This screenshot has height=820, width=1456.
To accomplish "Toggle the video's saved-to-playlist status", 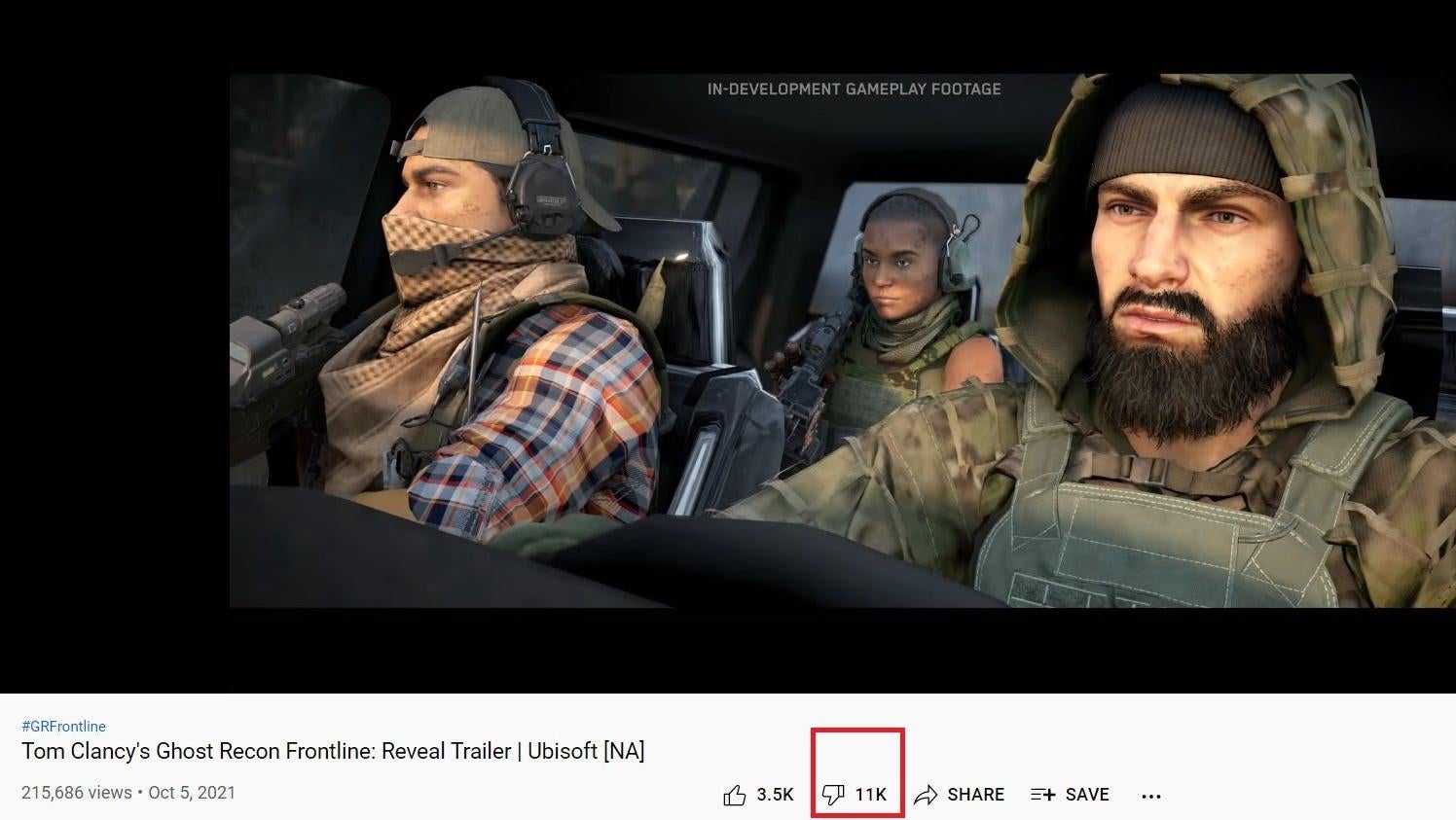I will (x=1069, y=795).
